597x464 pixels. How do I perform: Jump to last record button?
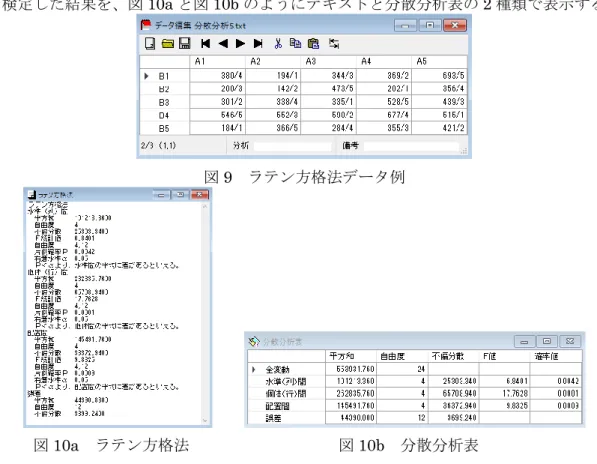(x=258, y=44)
